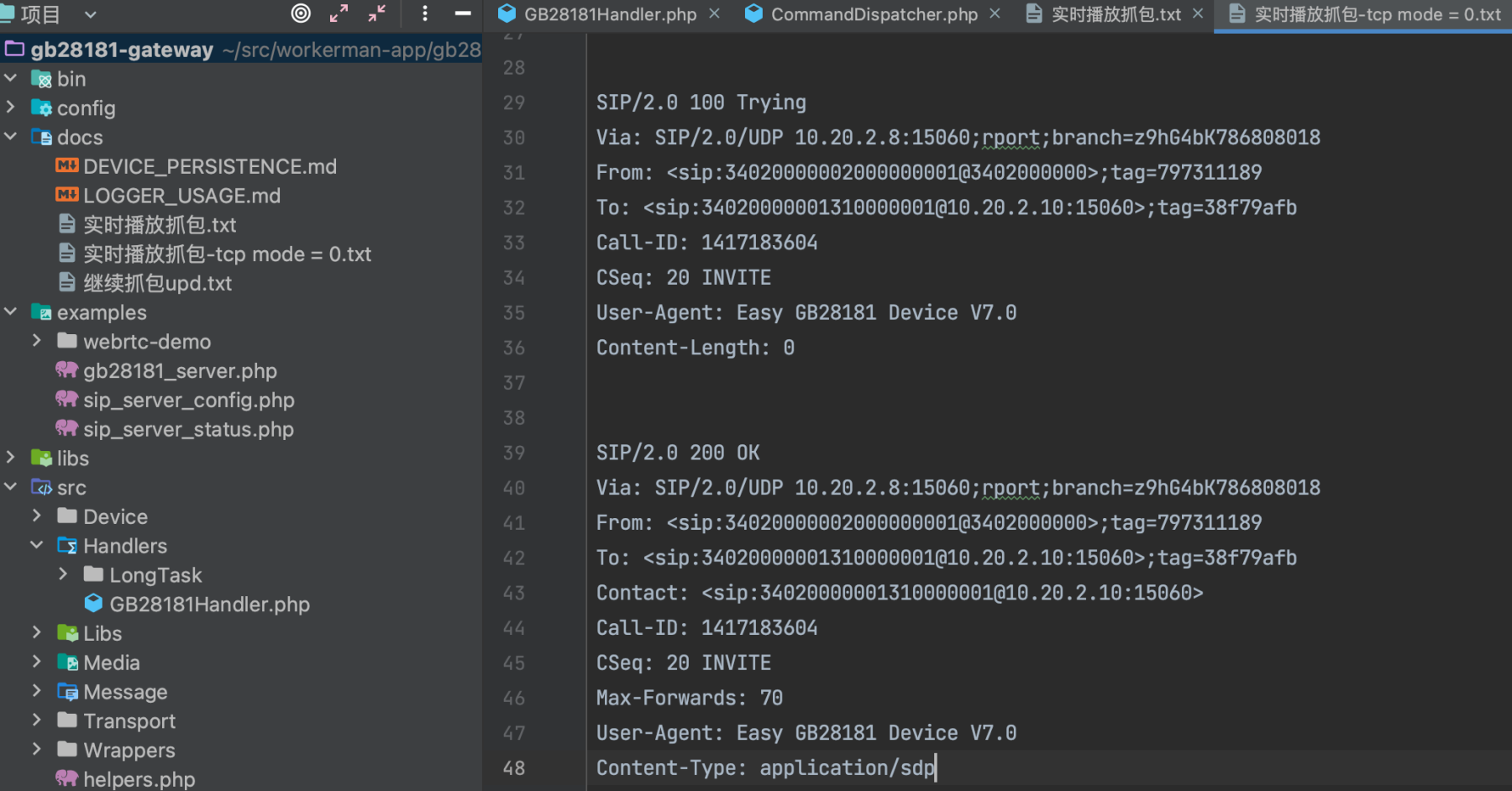Expand the libs folder

11,458
